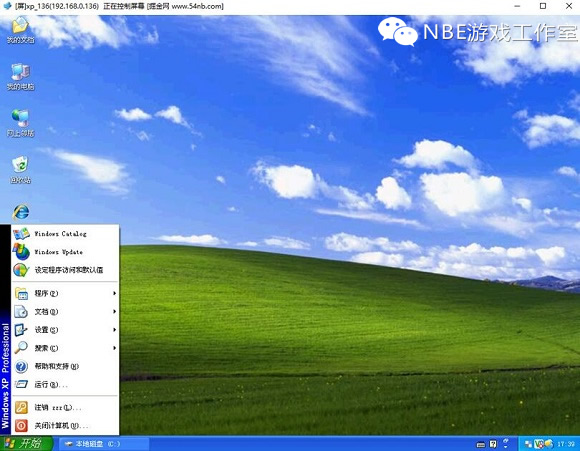Viewport: 580px width, 451px height.
Task: Click the Windows Catalog globe icon
Action: click(x=21, y=234)
